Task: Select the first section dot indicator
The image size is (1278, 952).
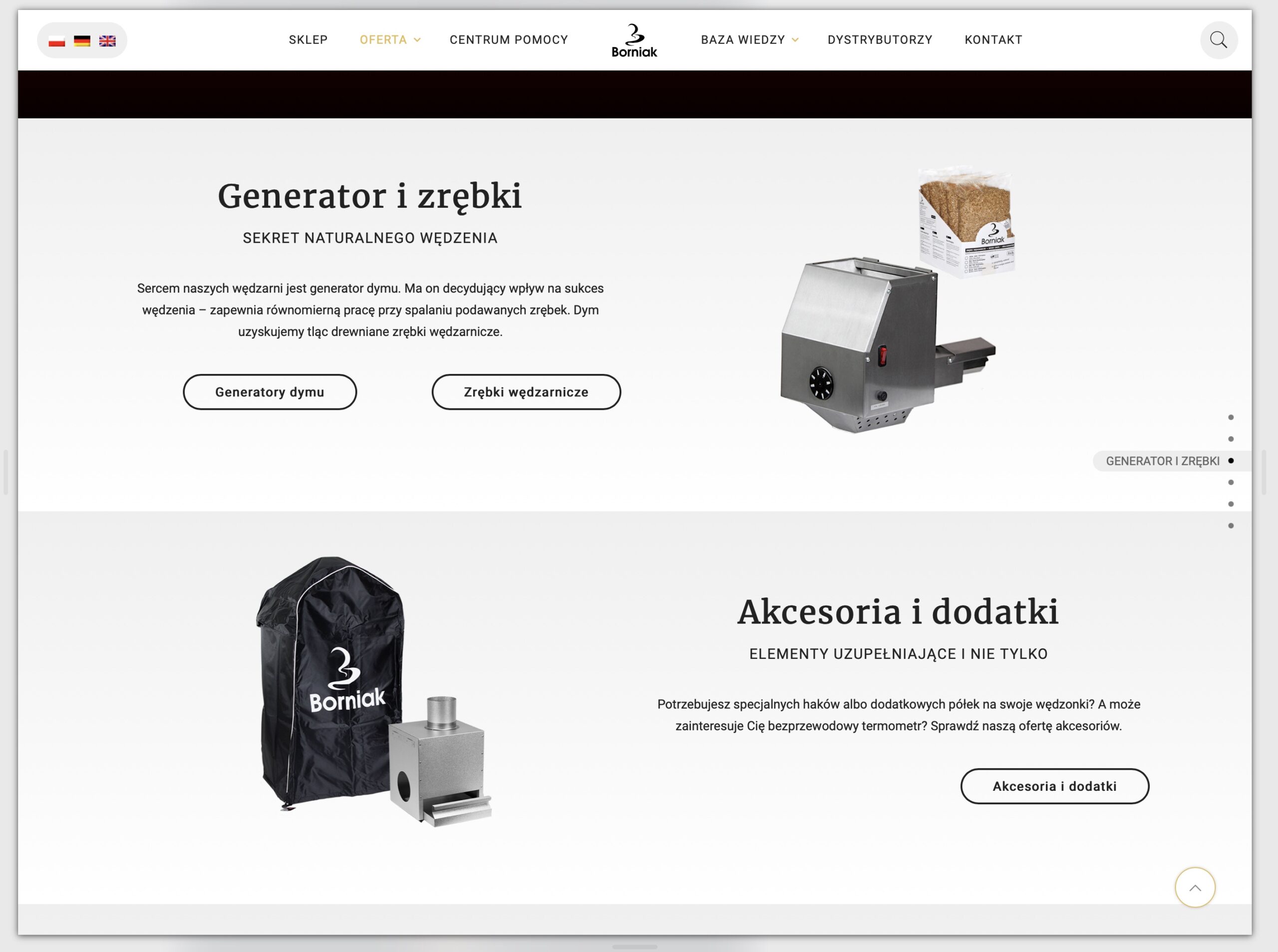Action: (1230, 417)
